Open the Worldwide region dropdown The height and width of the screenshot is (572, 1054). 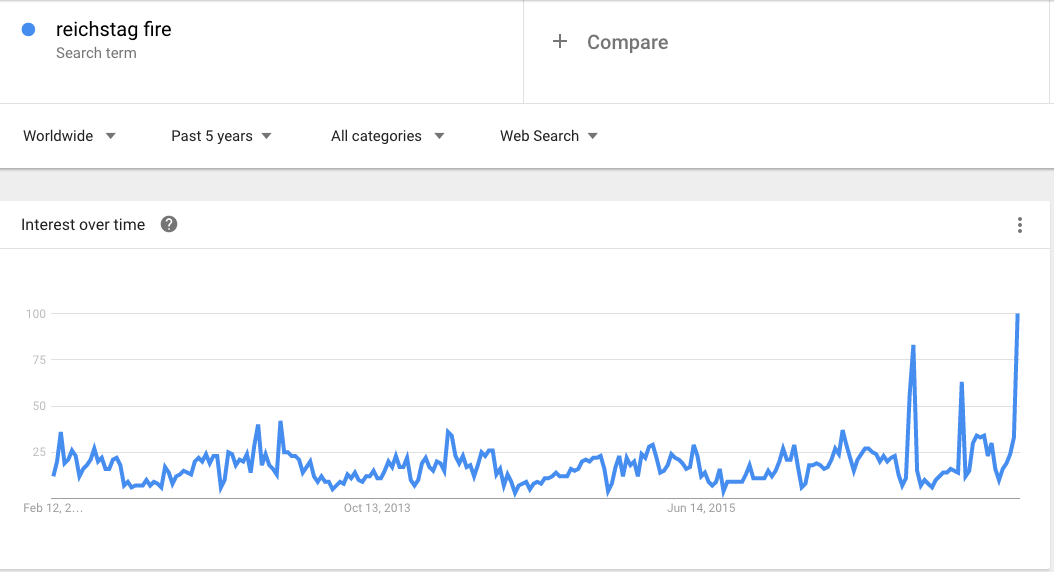69,136
